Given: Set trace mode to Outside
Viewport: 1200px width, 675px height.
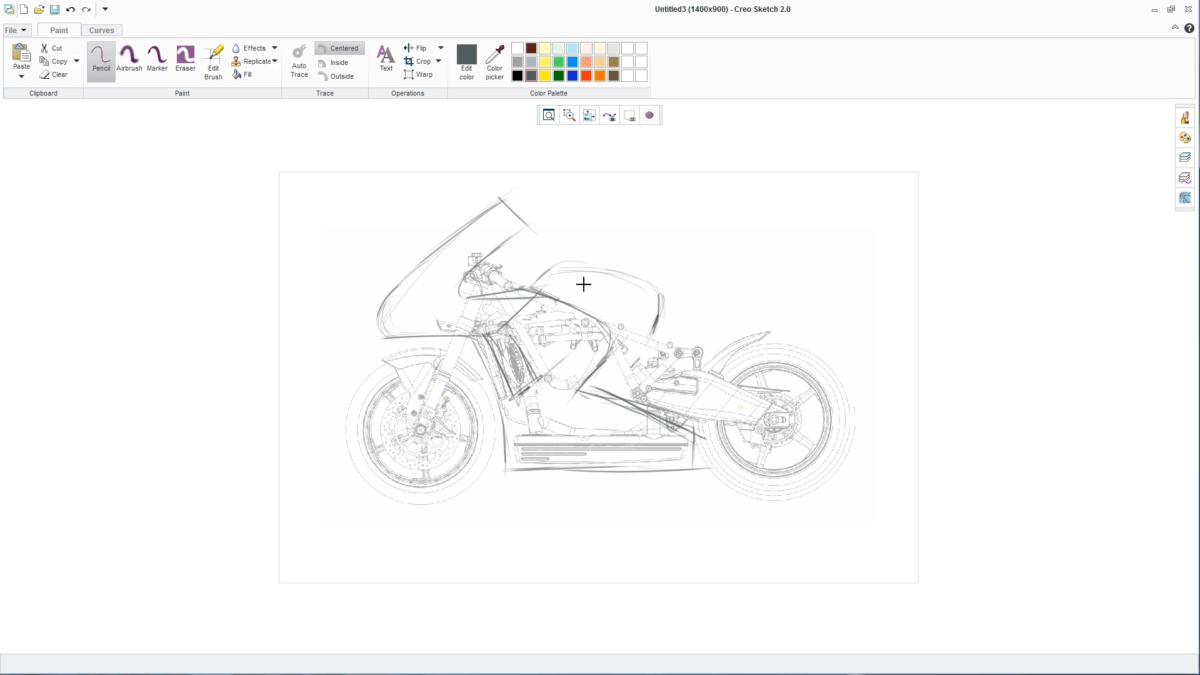Looking at the screenshot, I should tap(337, 76).
